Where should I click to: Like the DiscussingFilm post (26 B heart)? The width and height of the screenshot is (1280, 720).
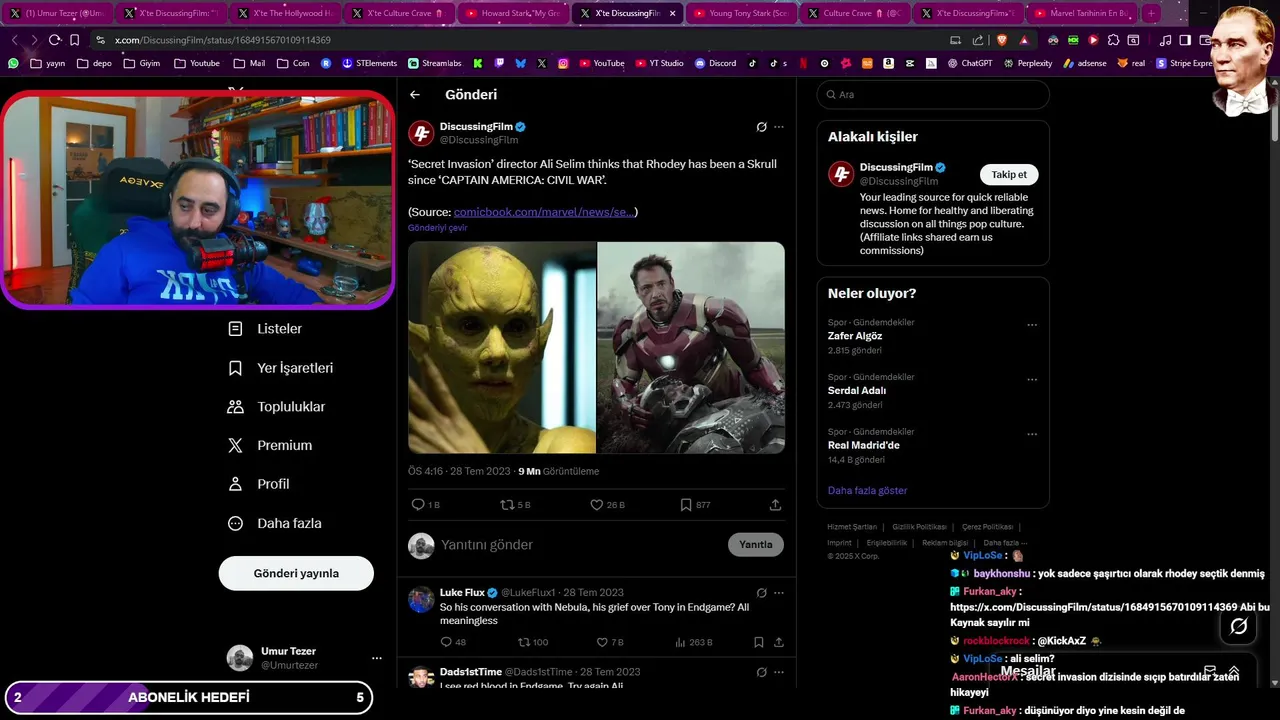click(x=596, y=505)
